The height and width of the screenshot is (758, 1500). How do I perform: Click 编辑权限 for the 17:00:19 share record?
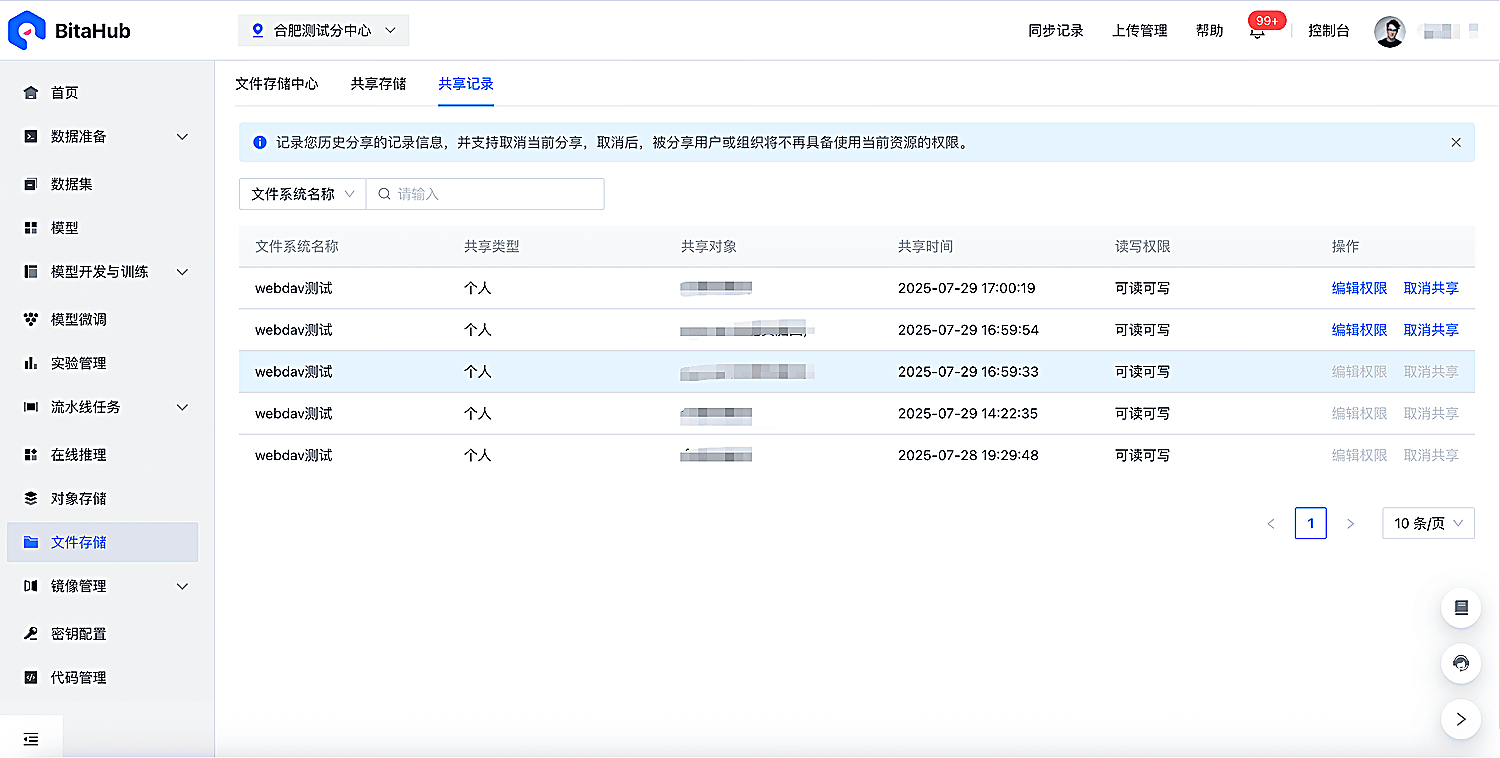pyautogui.click(x=1360, y=288)
